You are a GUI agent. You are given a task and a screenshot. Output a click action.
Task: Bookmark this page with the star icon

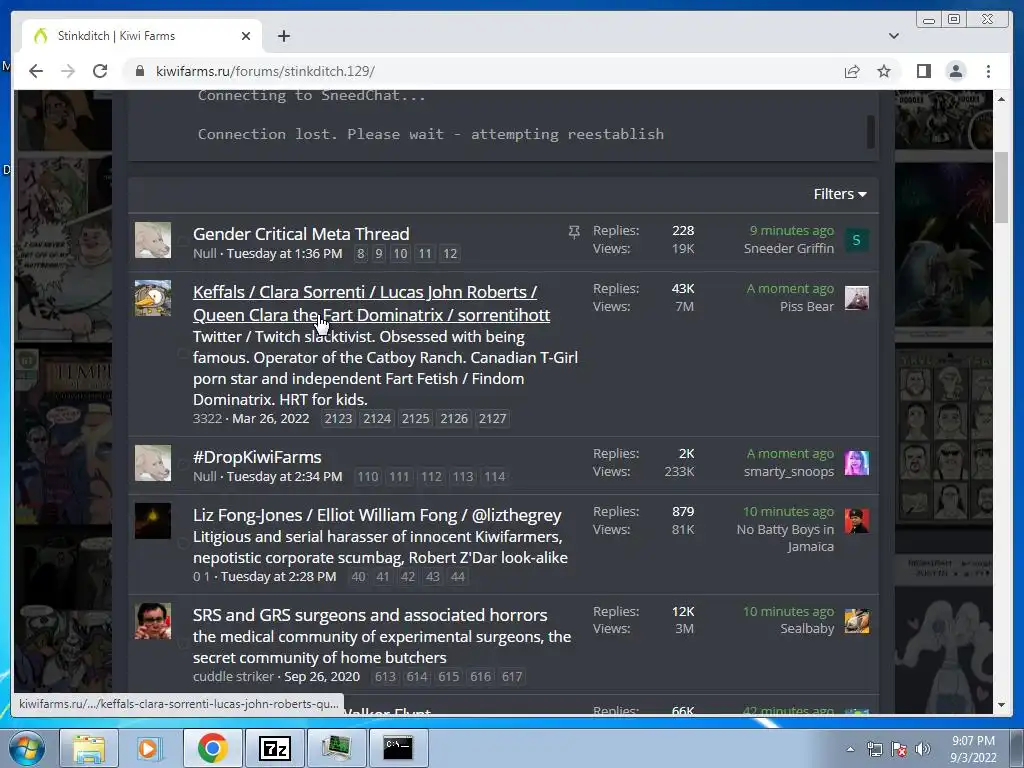point(884,71)
